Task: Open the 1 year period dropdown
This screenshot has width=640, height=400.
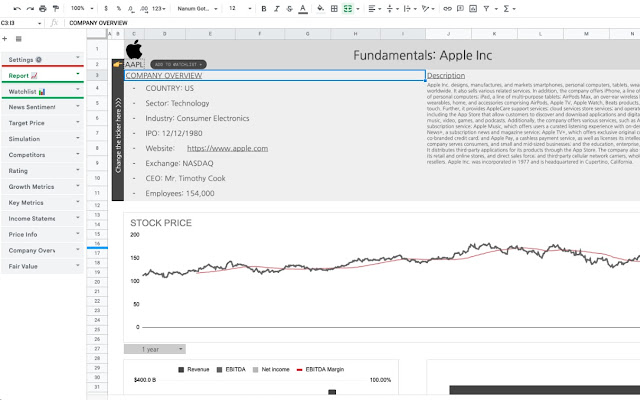Action: coord(155,349)
